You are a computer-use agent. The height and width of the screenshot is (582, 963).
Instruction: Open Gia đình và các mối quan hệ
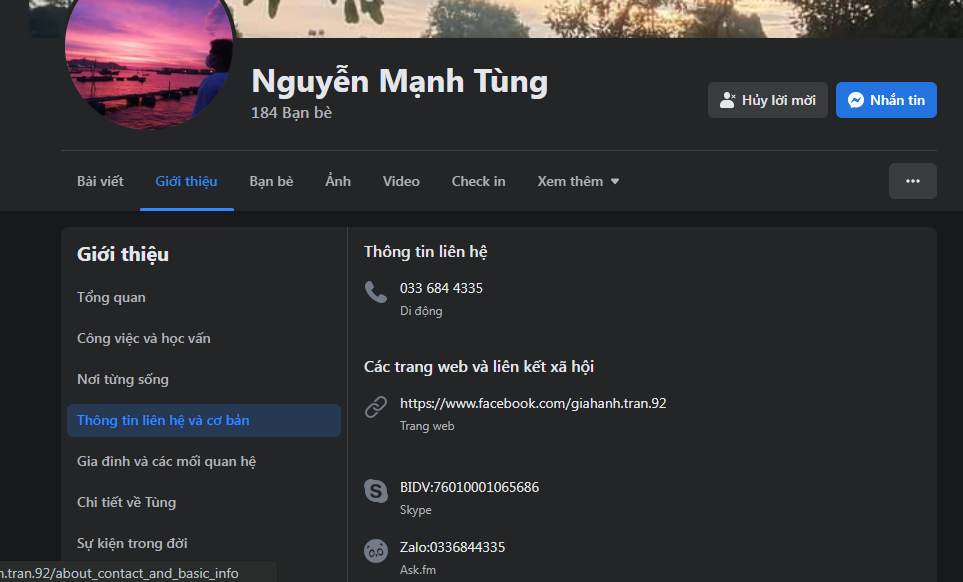click(x=167, y=461)
